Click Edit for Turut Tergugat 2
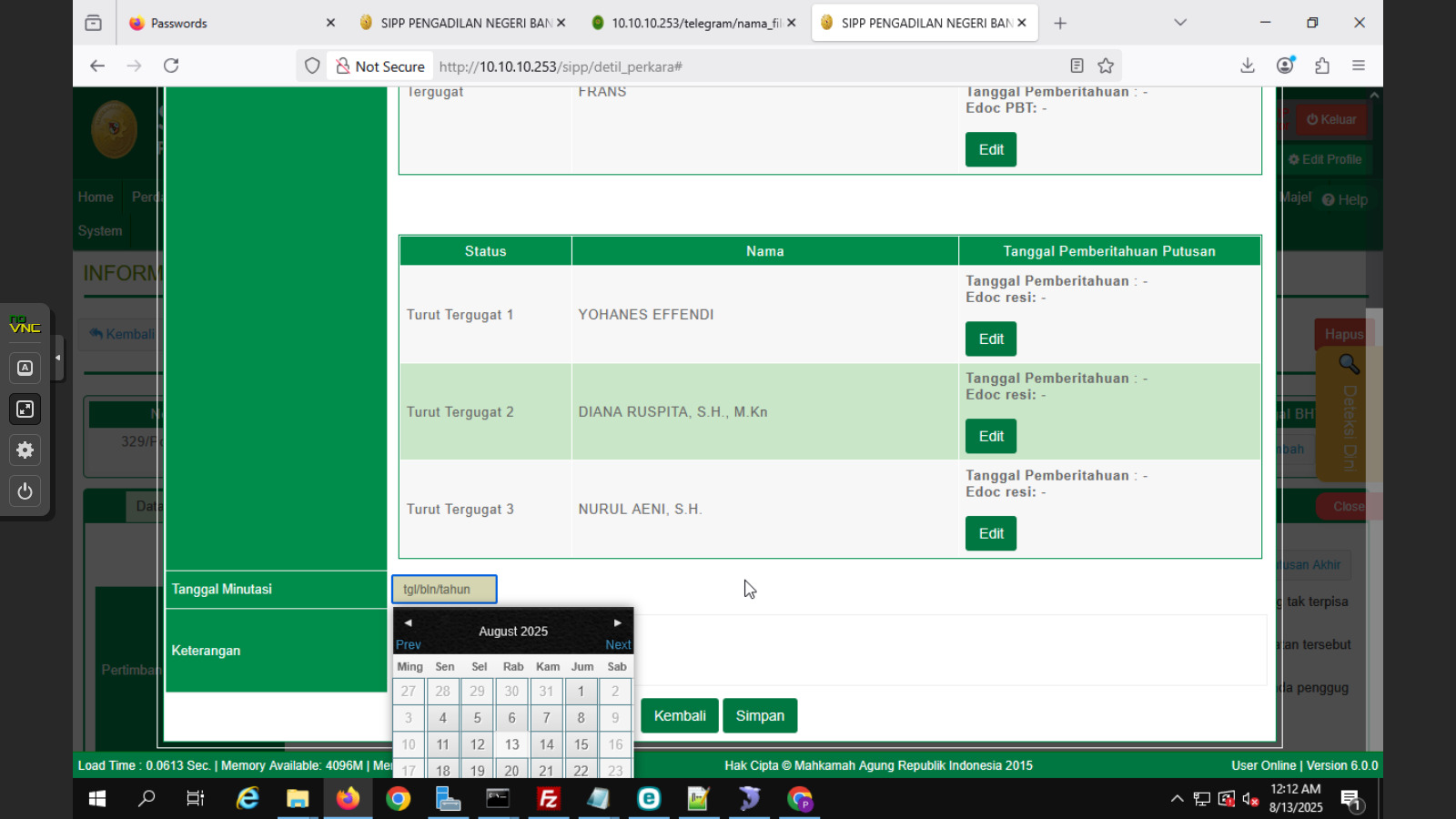Image resolution: width=1456 pixels, height=819 pixels. click(x=990, y=436)
